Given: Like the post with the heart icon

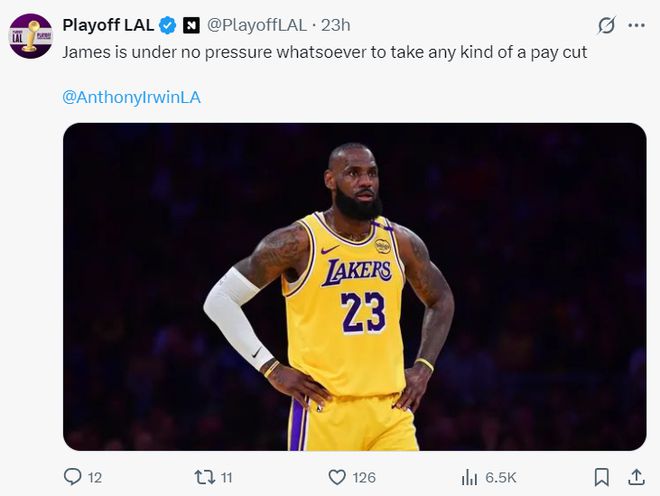Looking at the screenshot, I should [x=337, y=477].
